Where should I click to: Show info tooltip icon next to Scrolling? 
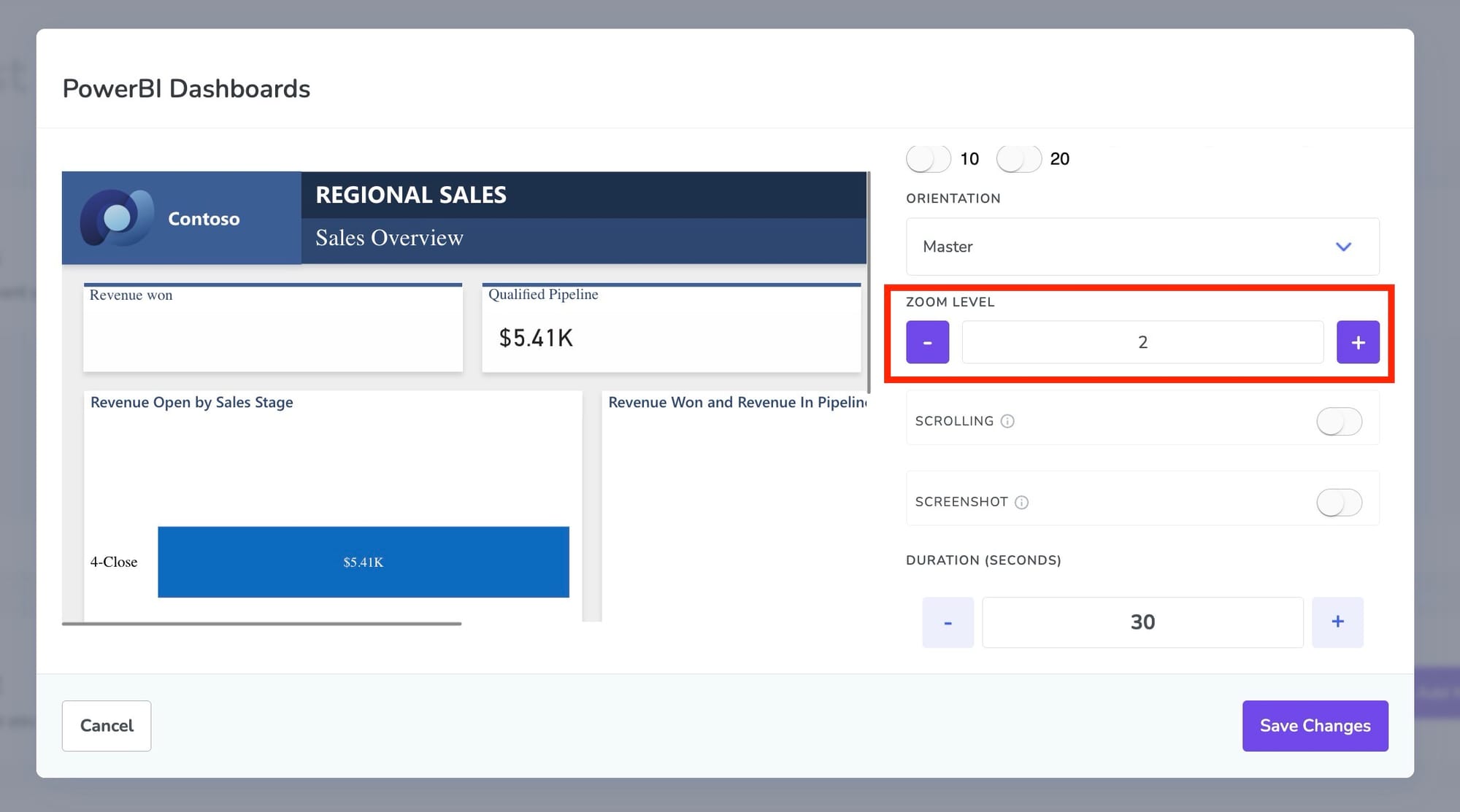1007,421
